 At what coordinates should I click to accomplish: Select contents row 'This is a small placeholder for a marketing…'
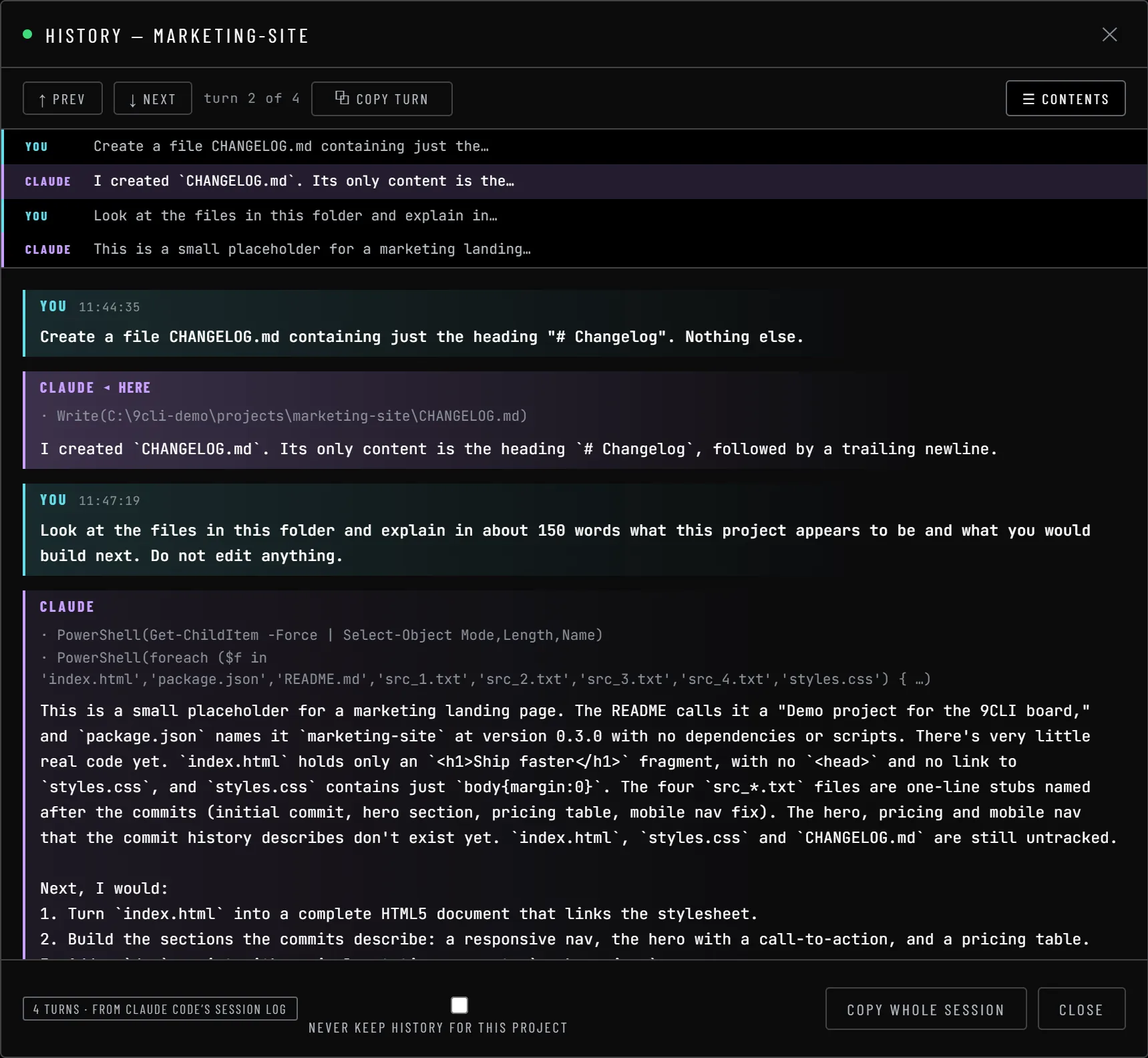[574, 249]
